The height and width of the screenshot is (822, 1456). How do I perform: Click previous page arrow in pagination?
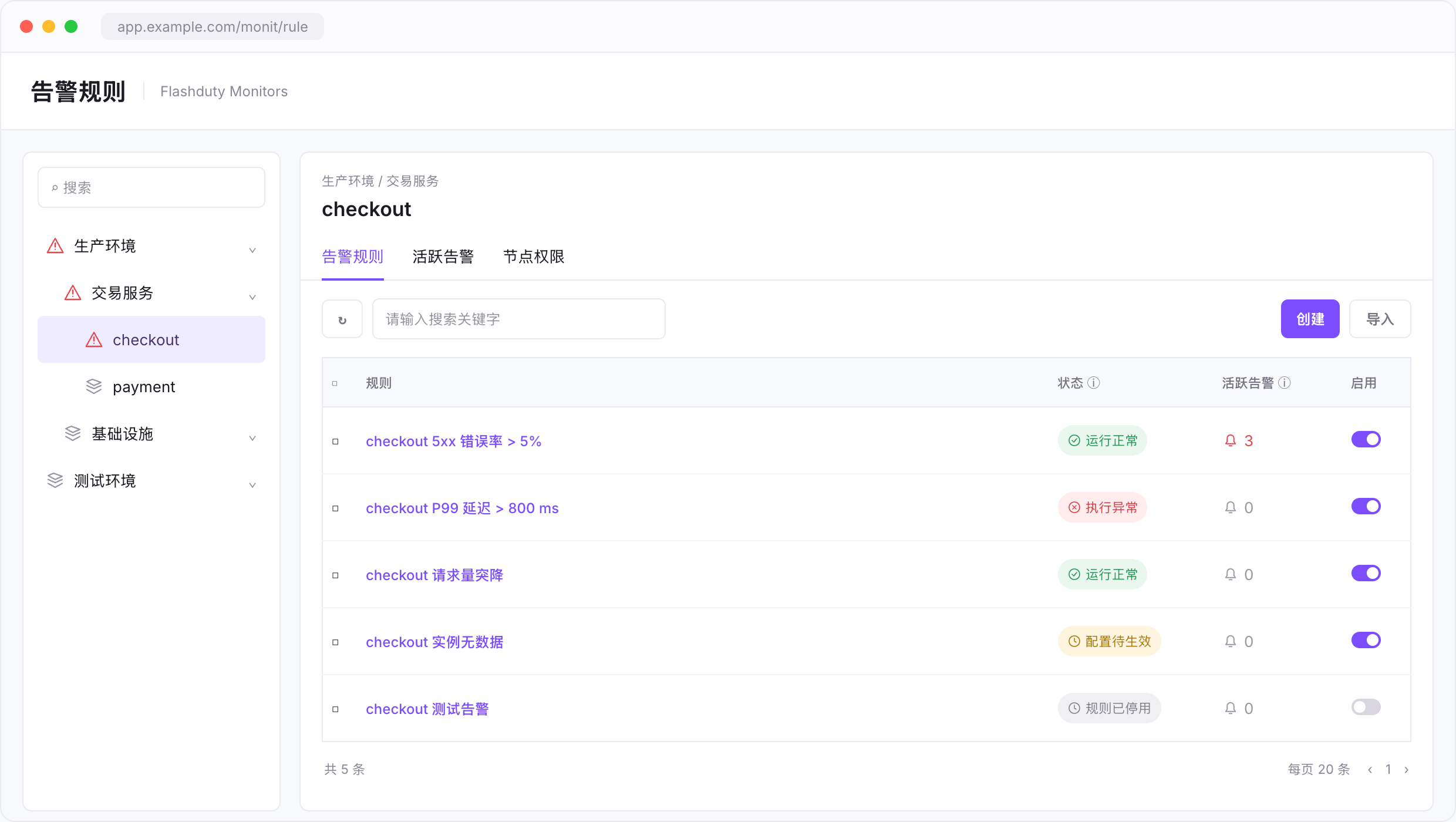tap(1370, 770)
